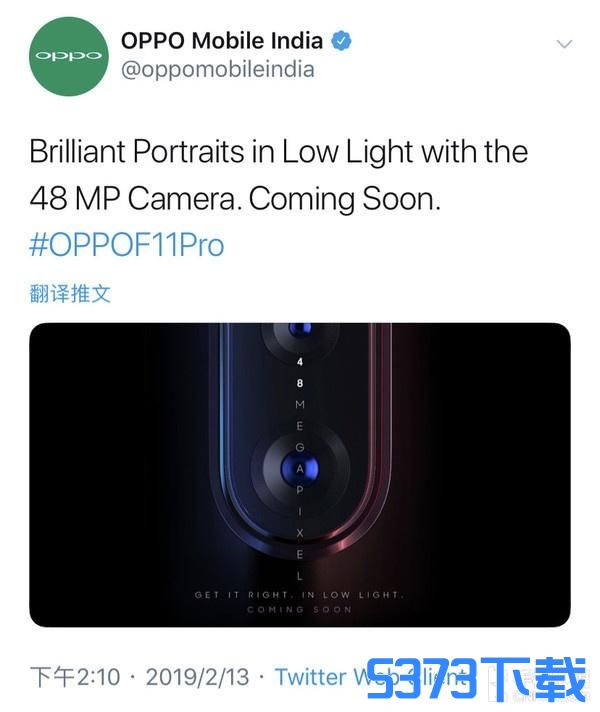The height and width of the screenshot is (712, 600).
Task: Click the oppo wordmark inside the avatar
Action: pos(69,56)
